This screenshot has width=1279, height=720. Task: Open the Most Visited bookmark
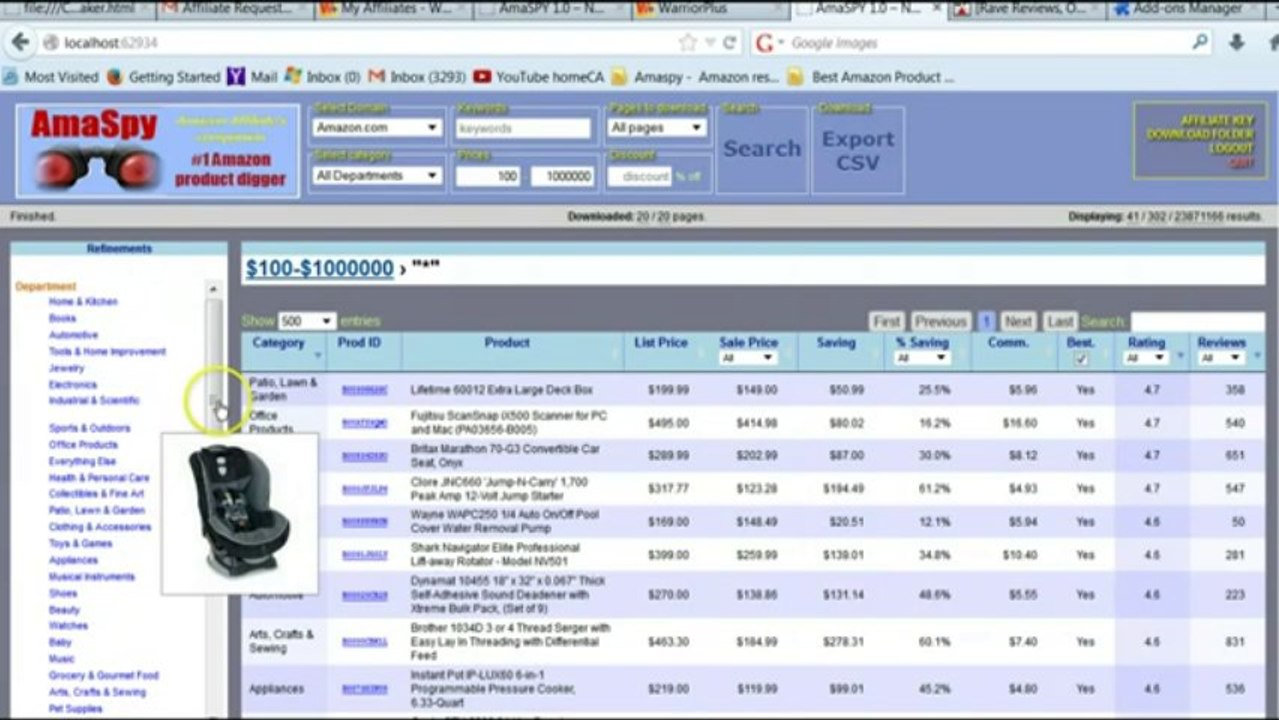(x=52, y=77)
